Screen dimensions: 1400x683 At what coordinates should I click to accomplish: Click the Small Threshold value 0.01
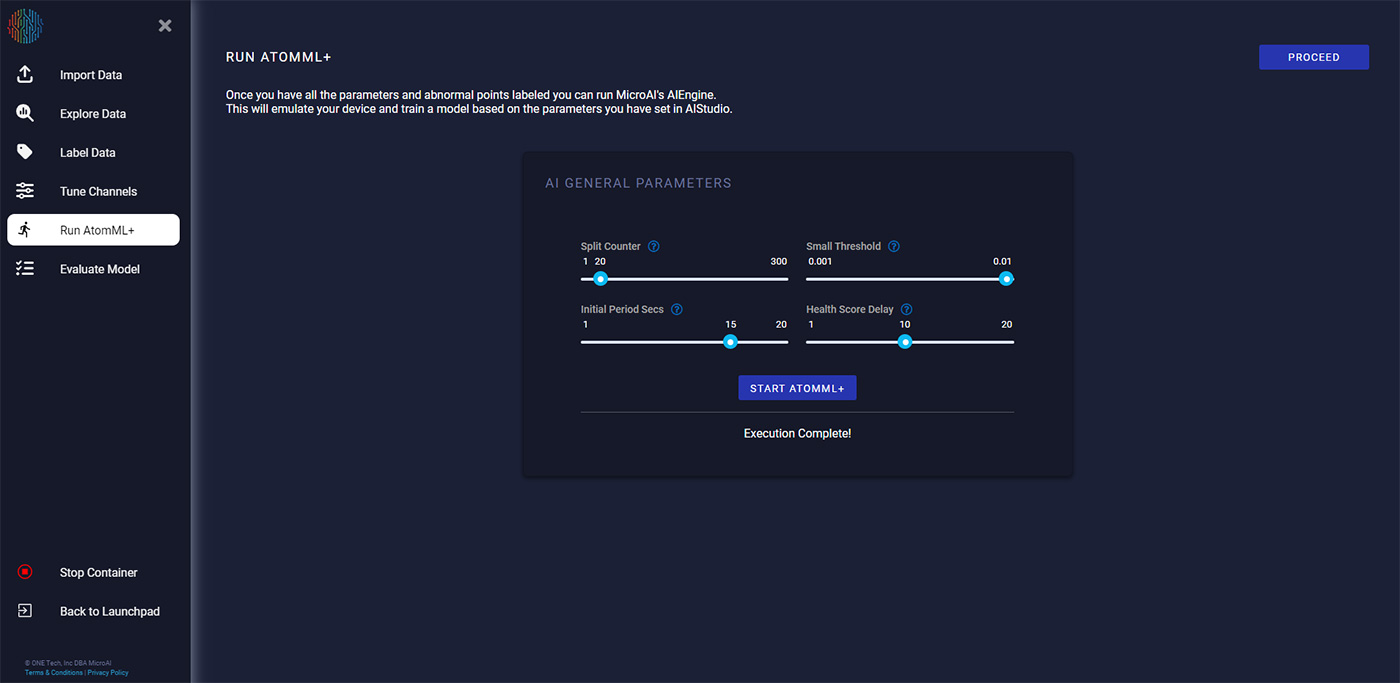(x=1003, y=262)
